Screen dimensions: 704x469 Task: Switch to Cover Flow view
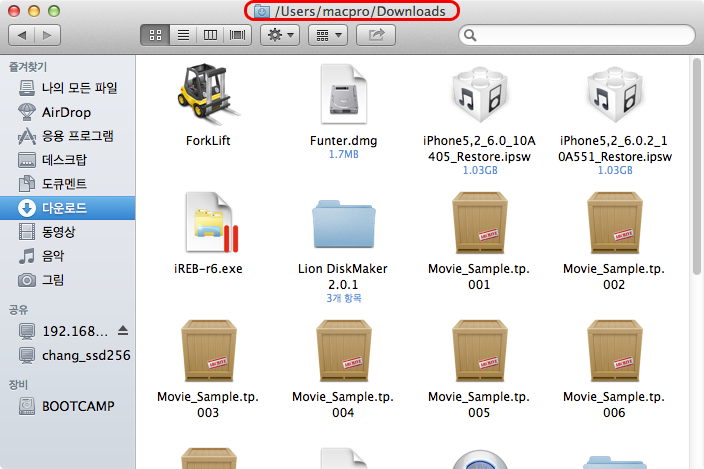coord(238,35)
